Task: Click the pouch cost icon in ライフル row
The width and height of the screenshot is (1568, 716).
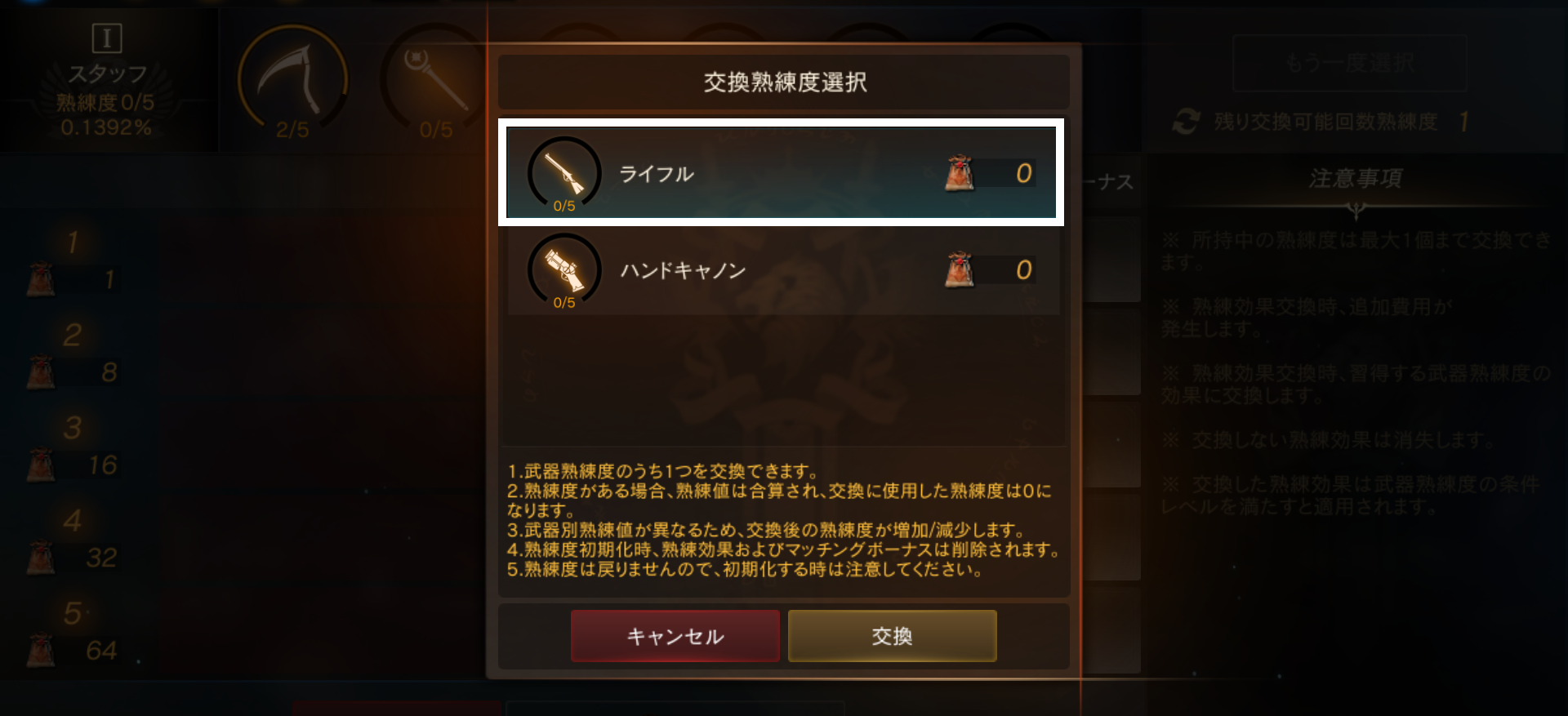Action: tap(960, 173)
